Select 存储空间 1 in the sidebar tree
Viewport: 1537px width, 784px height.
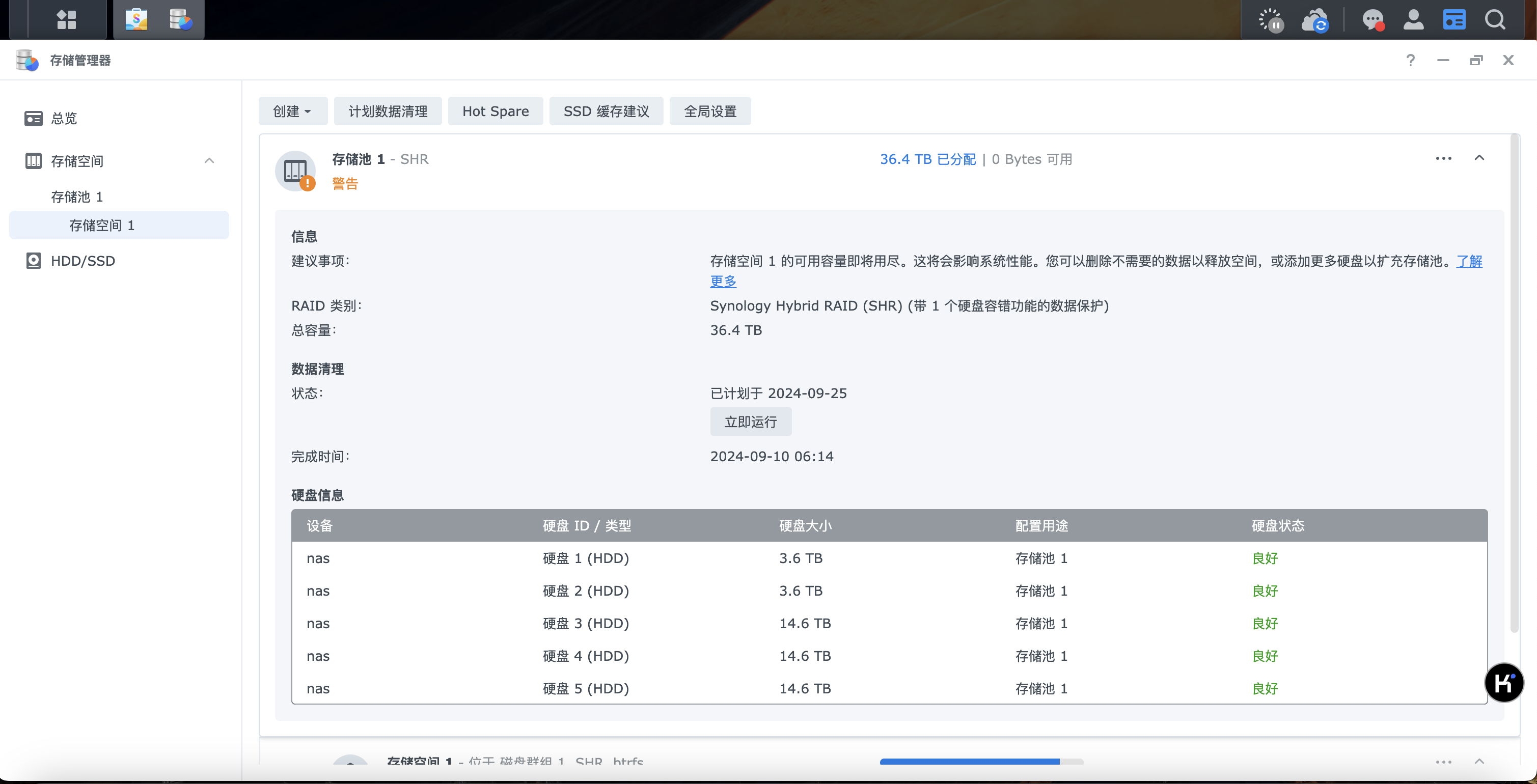click(102, 225)
